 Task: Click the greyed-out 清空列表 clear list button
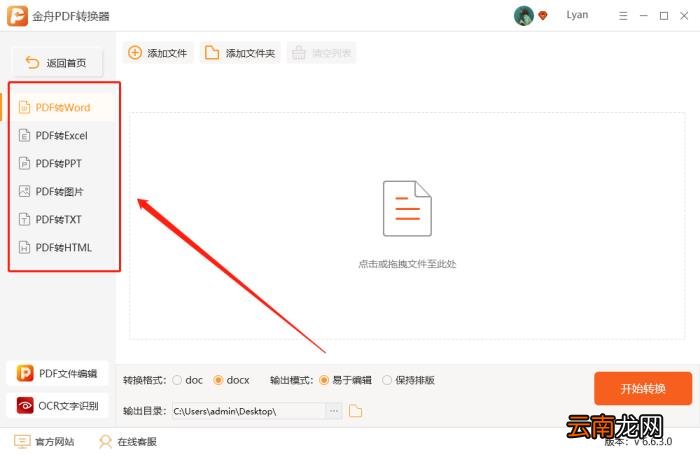[321, 53]
